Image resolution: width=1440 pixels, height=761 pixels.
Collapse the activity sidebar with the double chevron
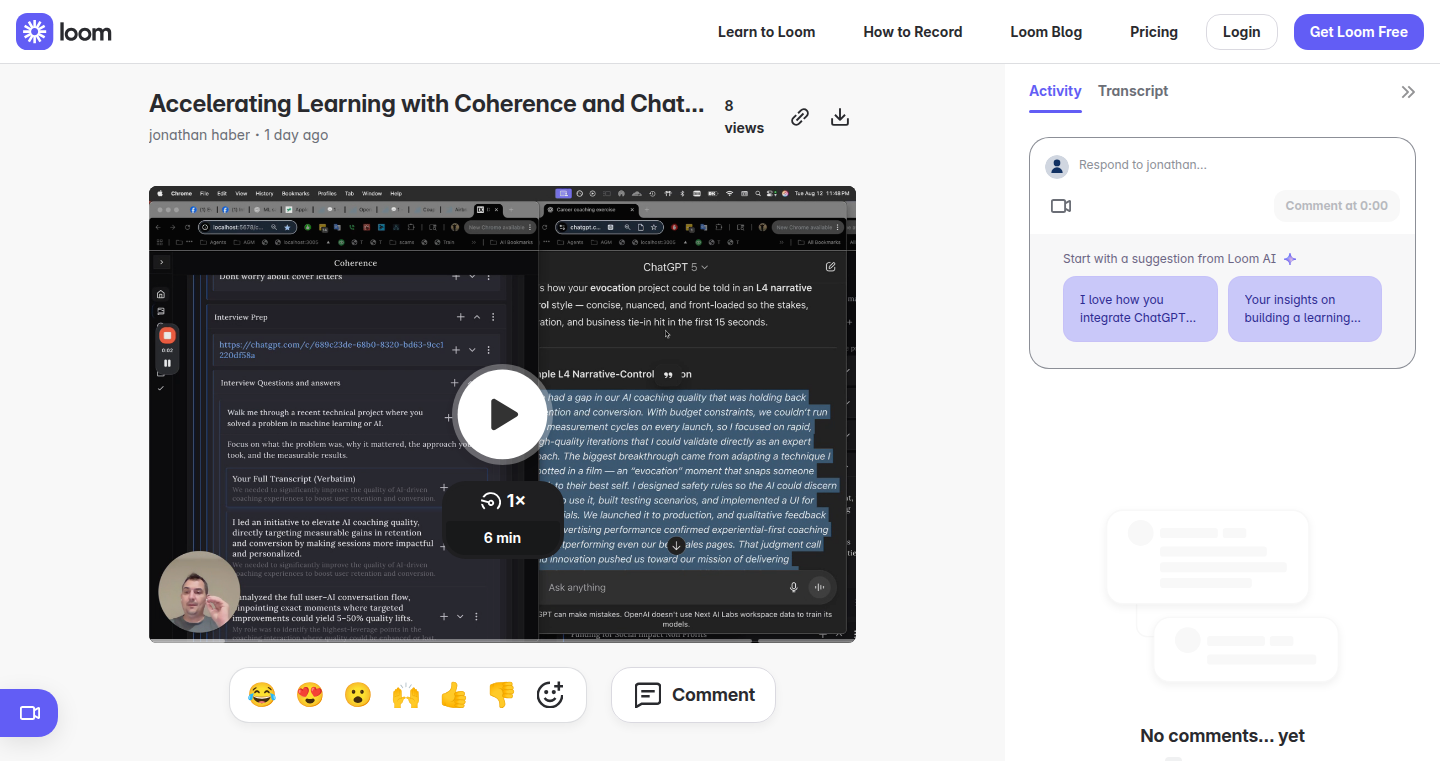(1408, 92)
